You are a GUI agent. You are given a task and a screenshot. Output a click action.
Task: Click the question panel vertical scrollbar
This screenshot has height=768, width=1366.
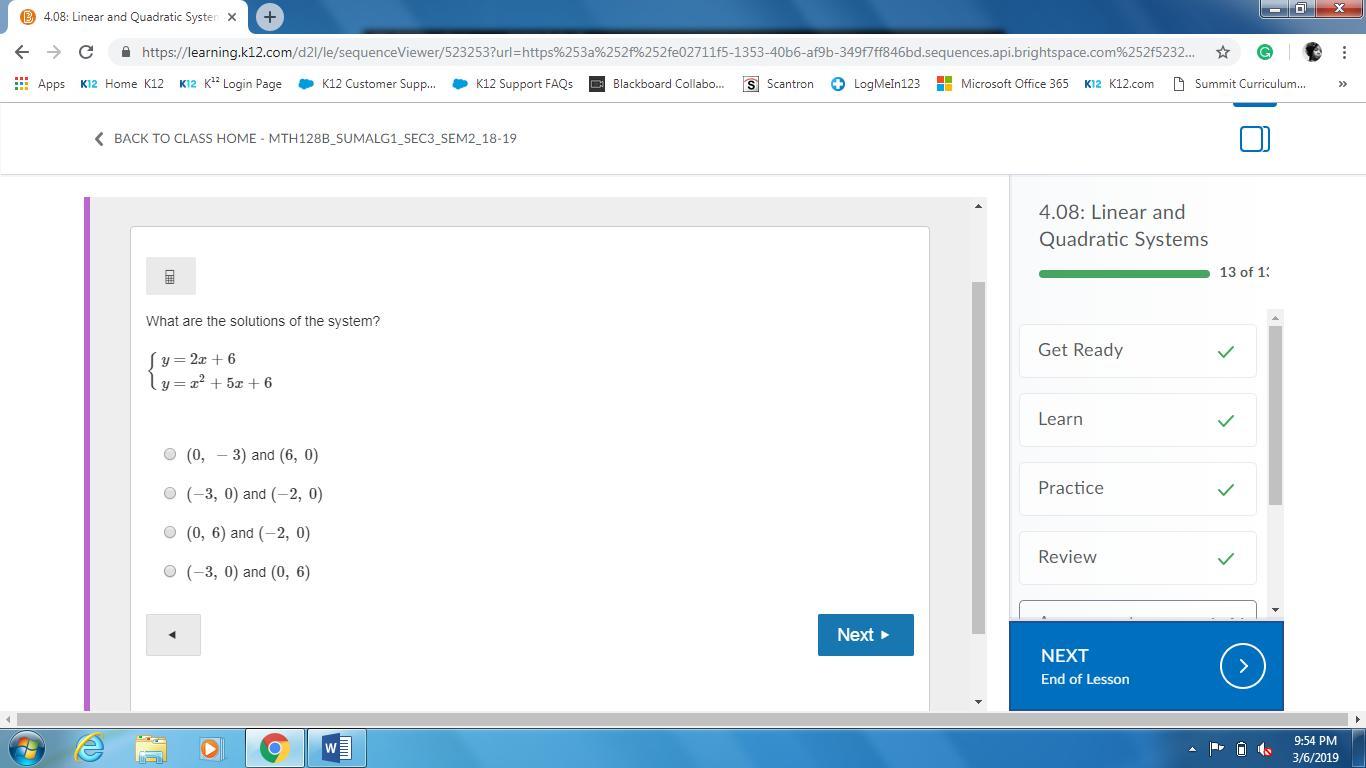[x=978, y=458]
